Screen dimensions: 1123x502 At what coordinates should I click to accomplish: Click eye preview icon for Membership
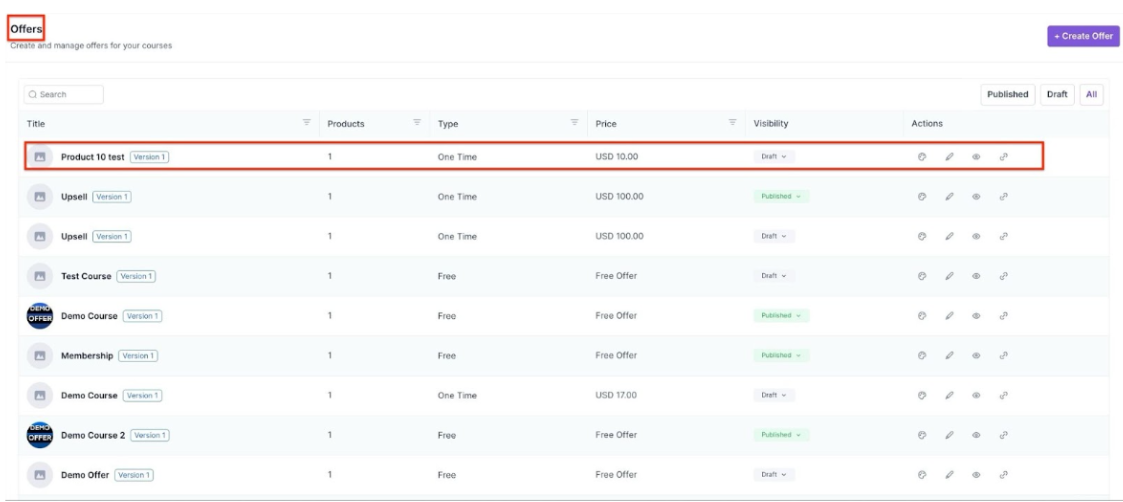click(x=975, y=356)
